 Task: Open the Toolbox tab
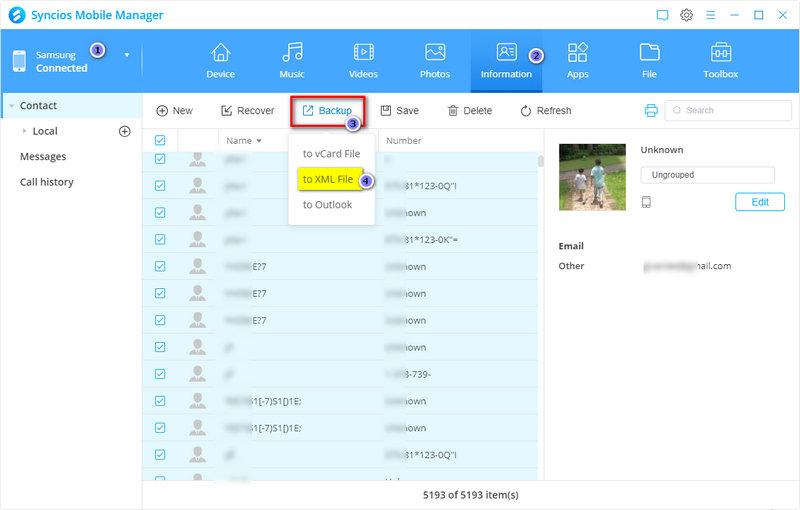point(720,61)
